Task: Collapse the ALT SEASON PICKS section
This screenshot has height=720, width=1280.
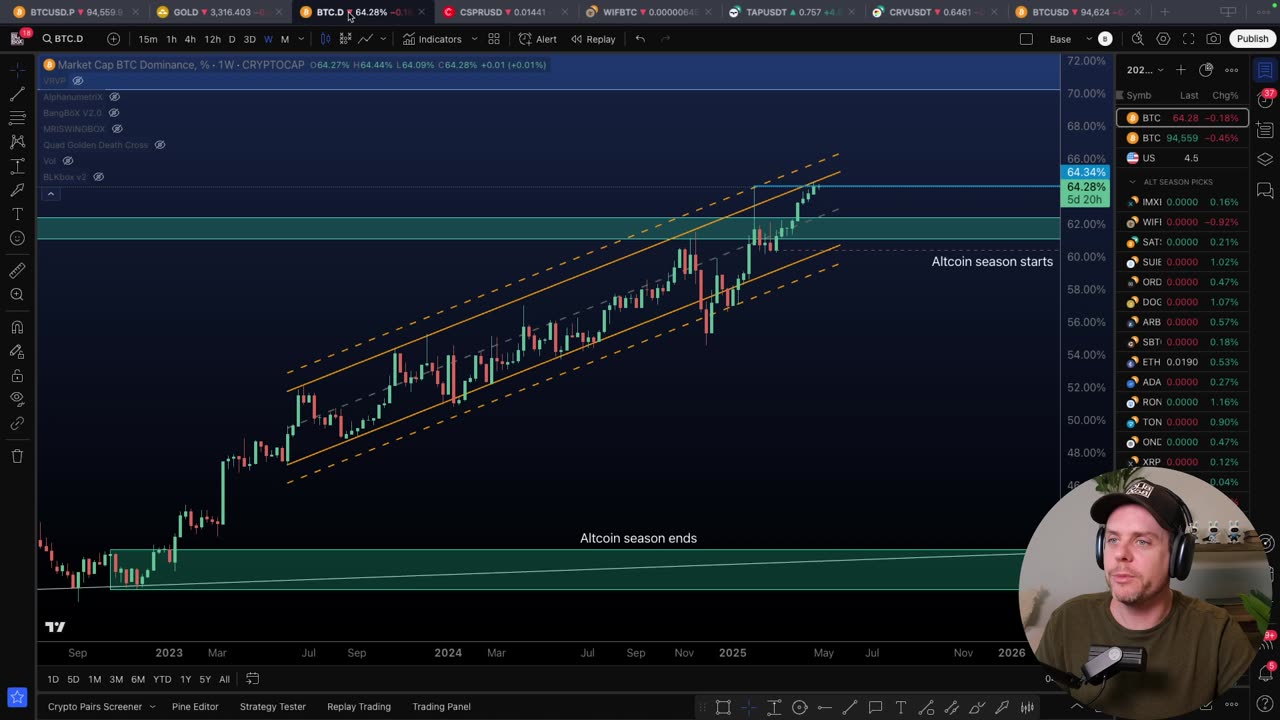Action: tap(1132, 182)
